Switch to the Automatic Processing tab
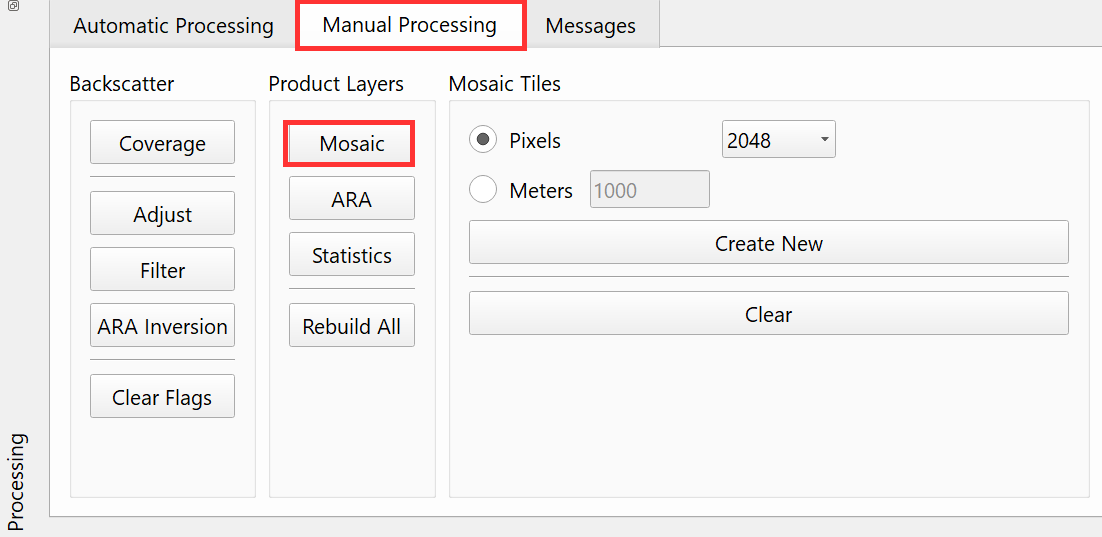 [173, 25]
